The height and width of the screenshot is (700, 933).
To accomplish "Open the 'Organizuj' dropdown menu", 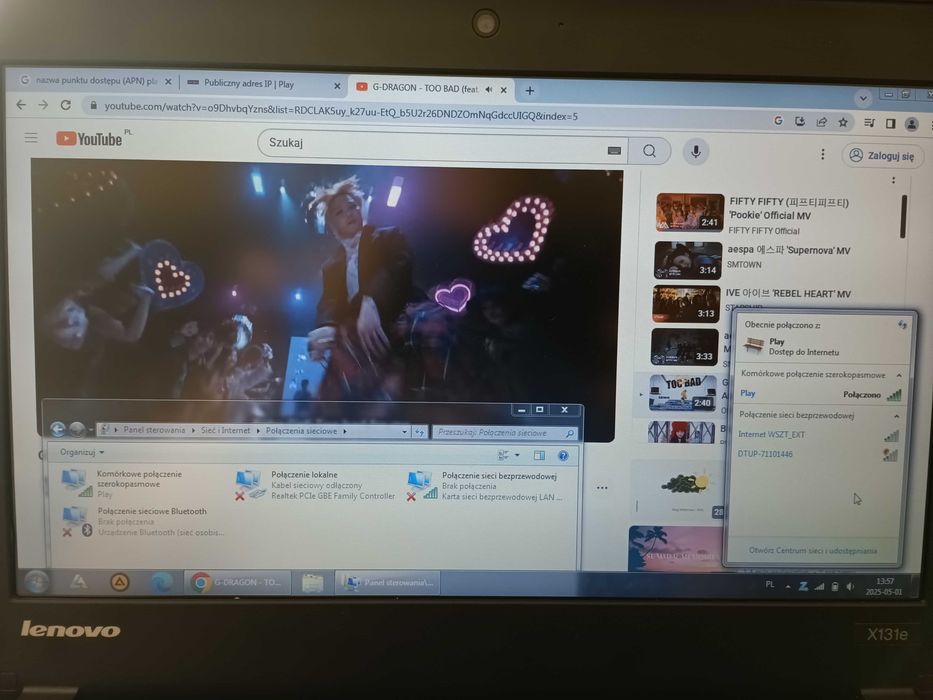I will pyautogui.click(x=82, y=452).
